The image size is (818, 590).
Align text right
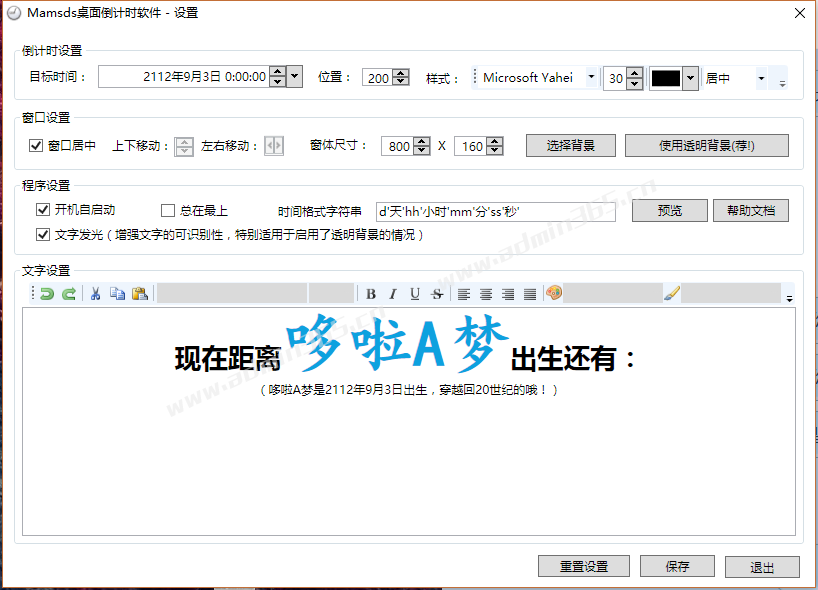[x=508, y=294]
